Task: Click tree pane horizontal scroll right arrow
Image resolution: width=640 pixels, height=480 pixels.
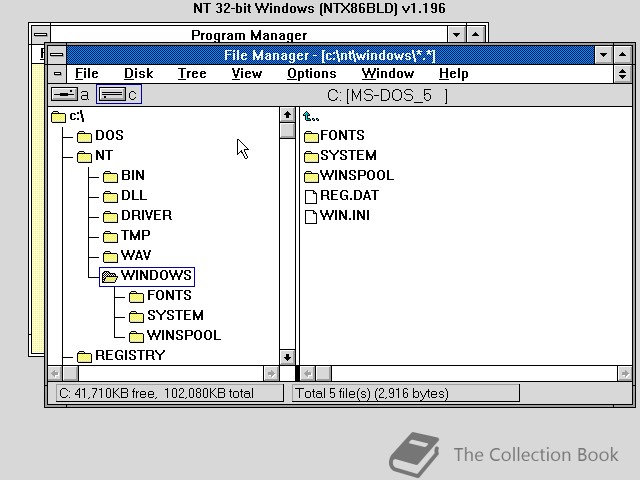Action: 271,373
